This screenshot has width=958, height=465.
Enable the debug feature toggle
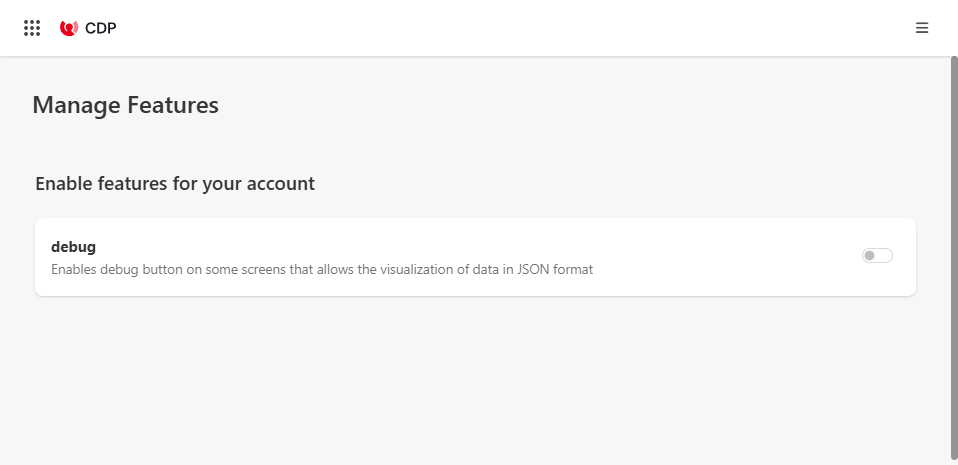pyautogui.click(x=877, y=256)
